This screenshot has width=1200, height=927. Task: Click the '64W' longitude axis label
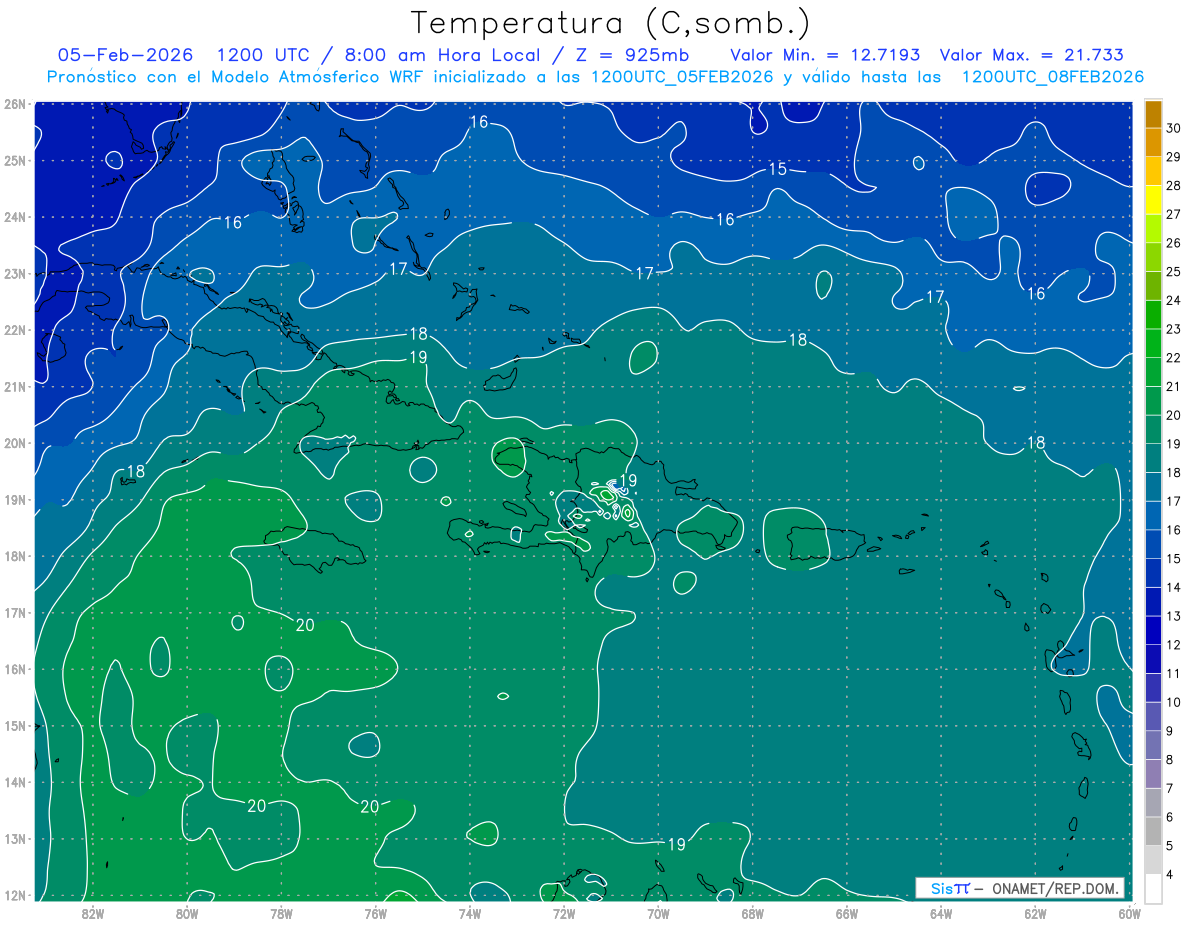[941, 913]
